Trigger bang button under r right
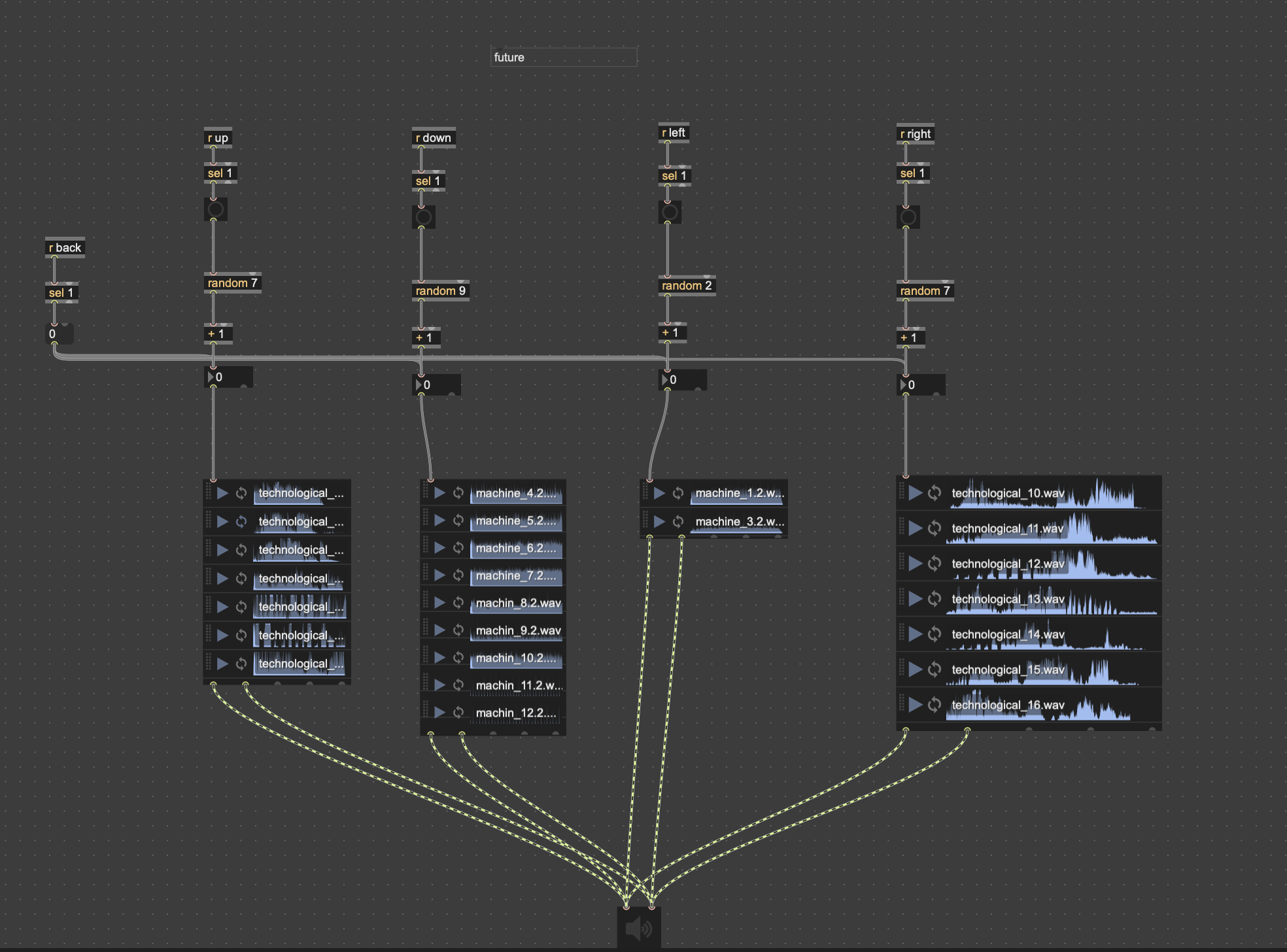1287x952 pixels. point(908,217)
